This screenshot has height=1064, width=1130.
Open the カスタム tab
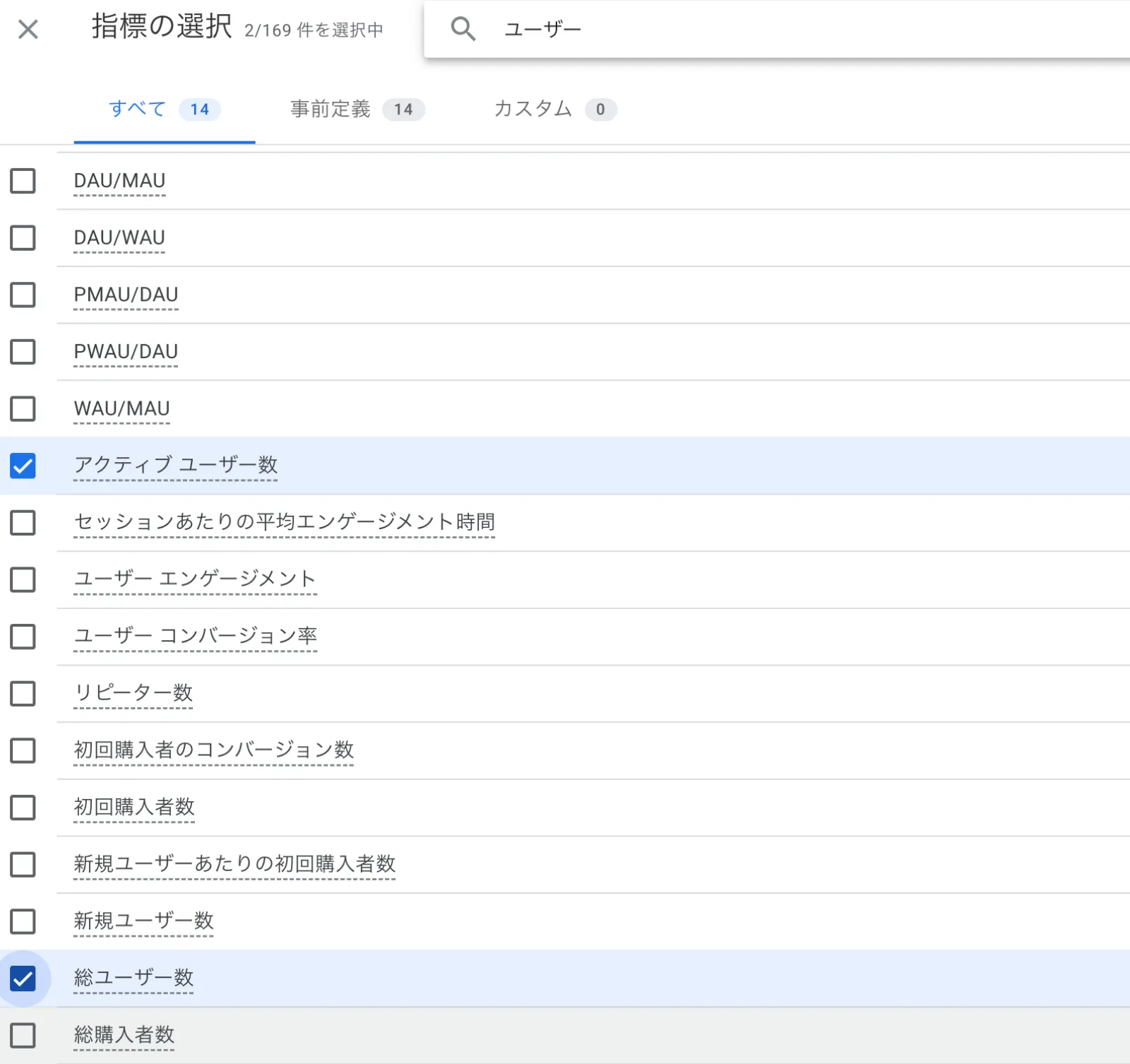click(555, 109)
